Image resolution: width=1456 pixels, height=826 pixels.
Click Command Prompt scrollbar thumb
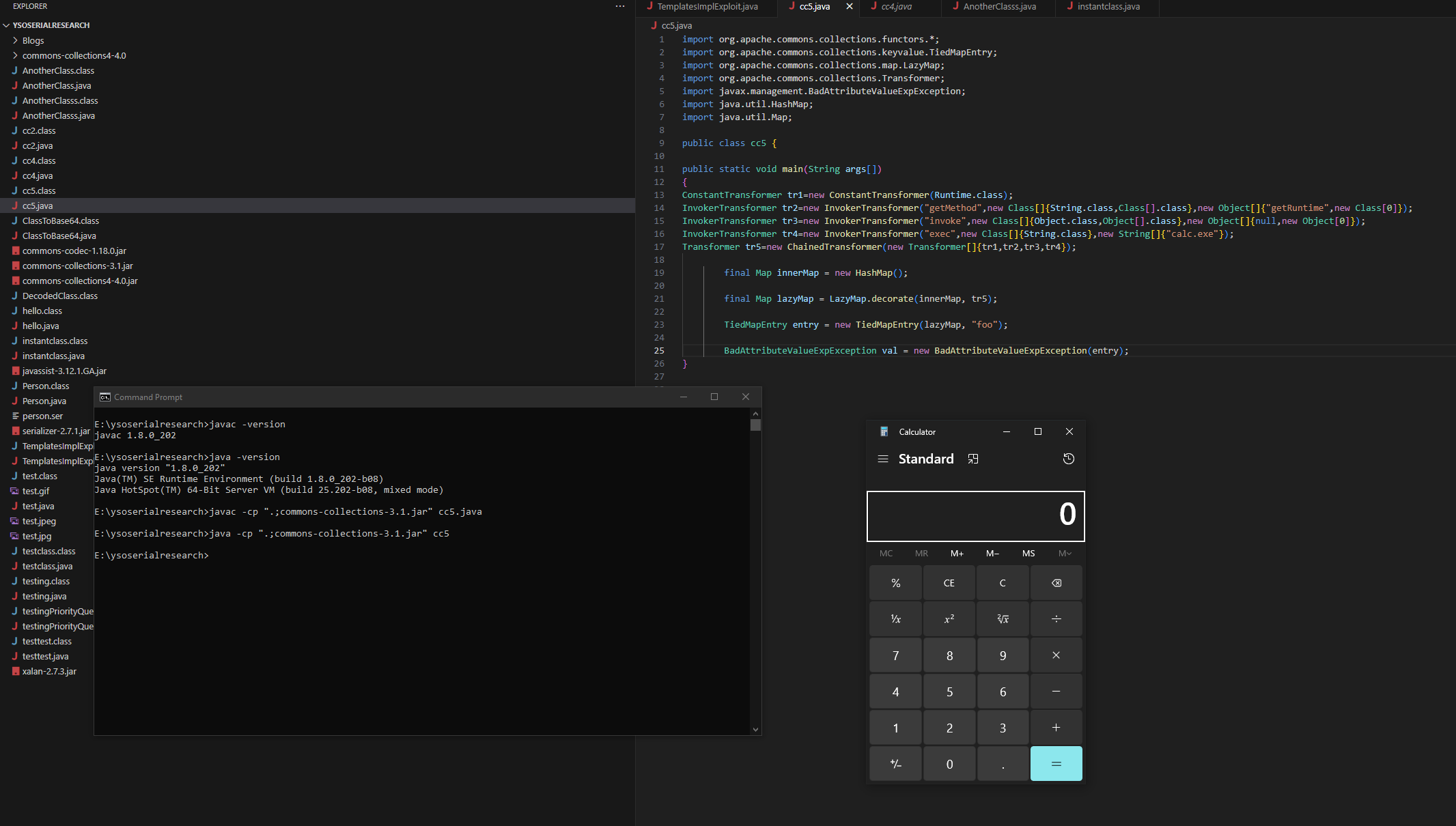[x=755, y=425]
